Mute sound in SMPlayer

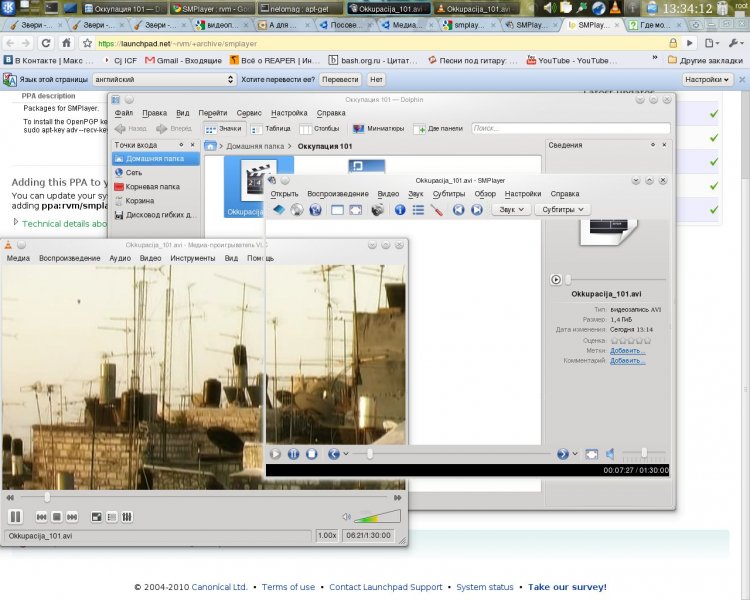click(610, 454)
